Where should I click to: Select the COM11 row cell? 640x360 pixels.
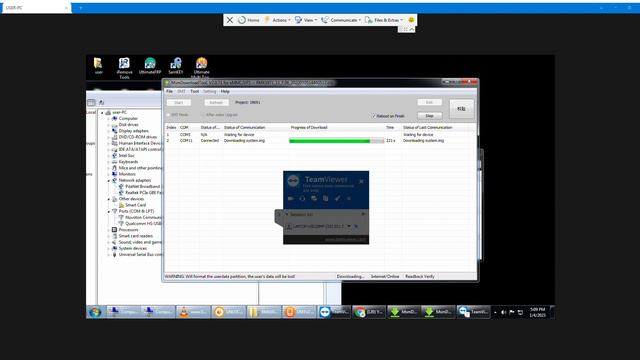click(x=186, y=140)
